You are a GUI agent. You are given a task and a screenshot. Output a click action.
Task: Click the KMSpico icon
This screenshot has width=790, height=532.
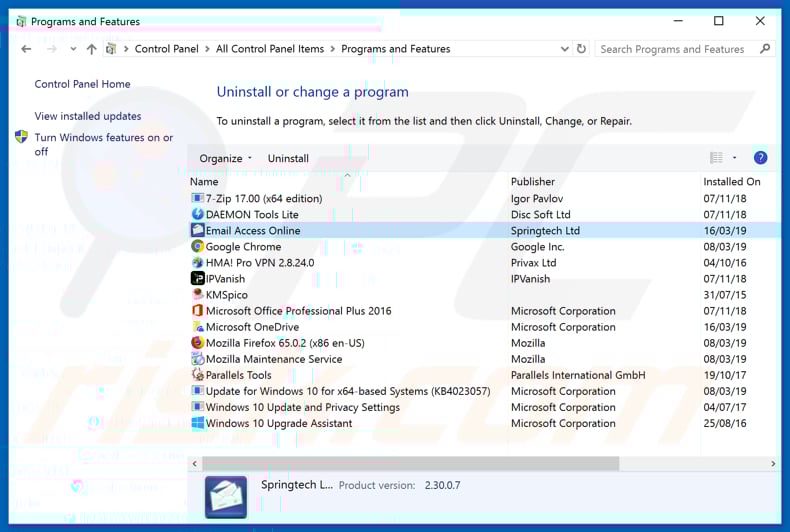[x=198, y=295]
